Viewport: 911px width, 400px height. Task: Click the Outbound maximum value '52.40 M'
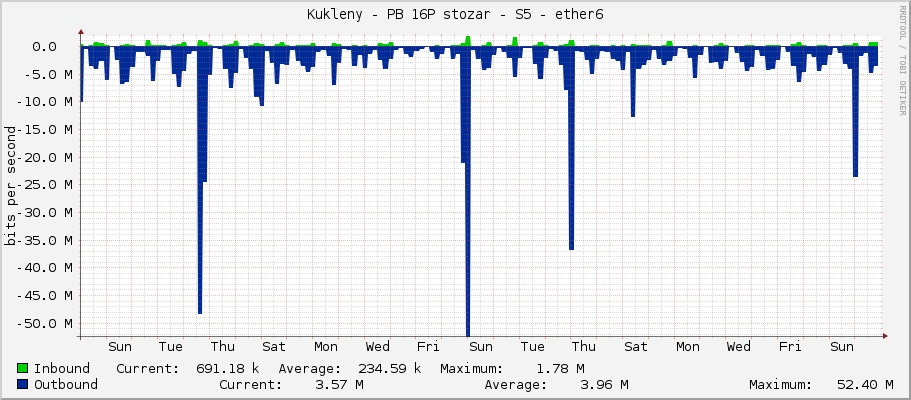(x=865, y=384)
